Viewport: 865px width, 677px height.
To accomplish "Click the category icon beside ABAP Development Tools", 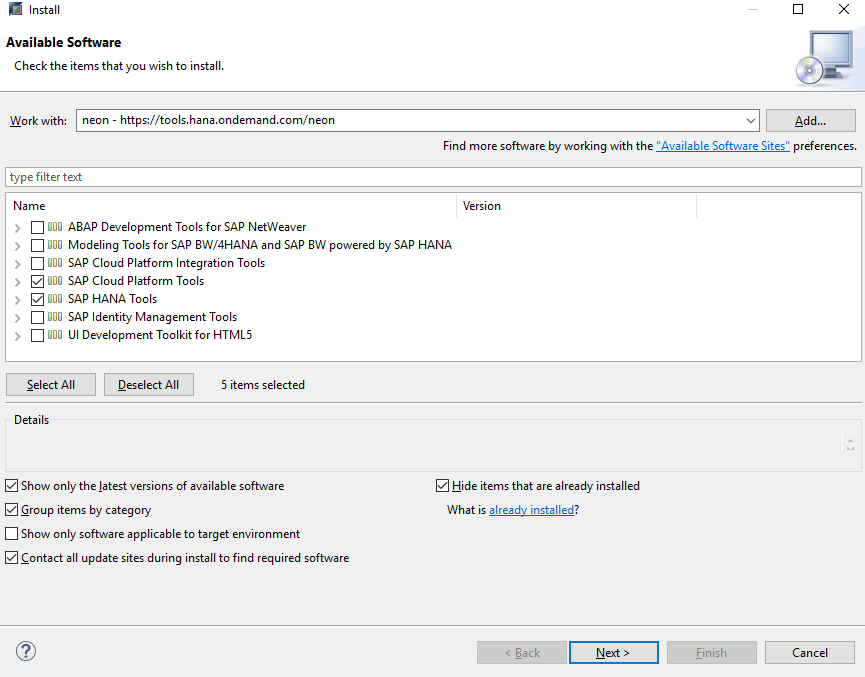I will (55, 227).
